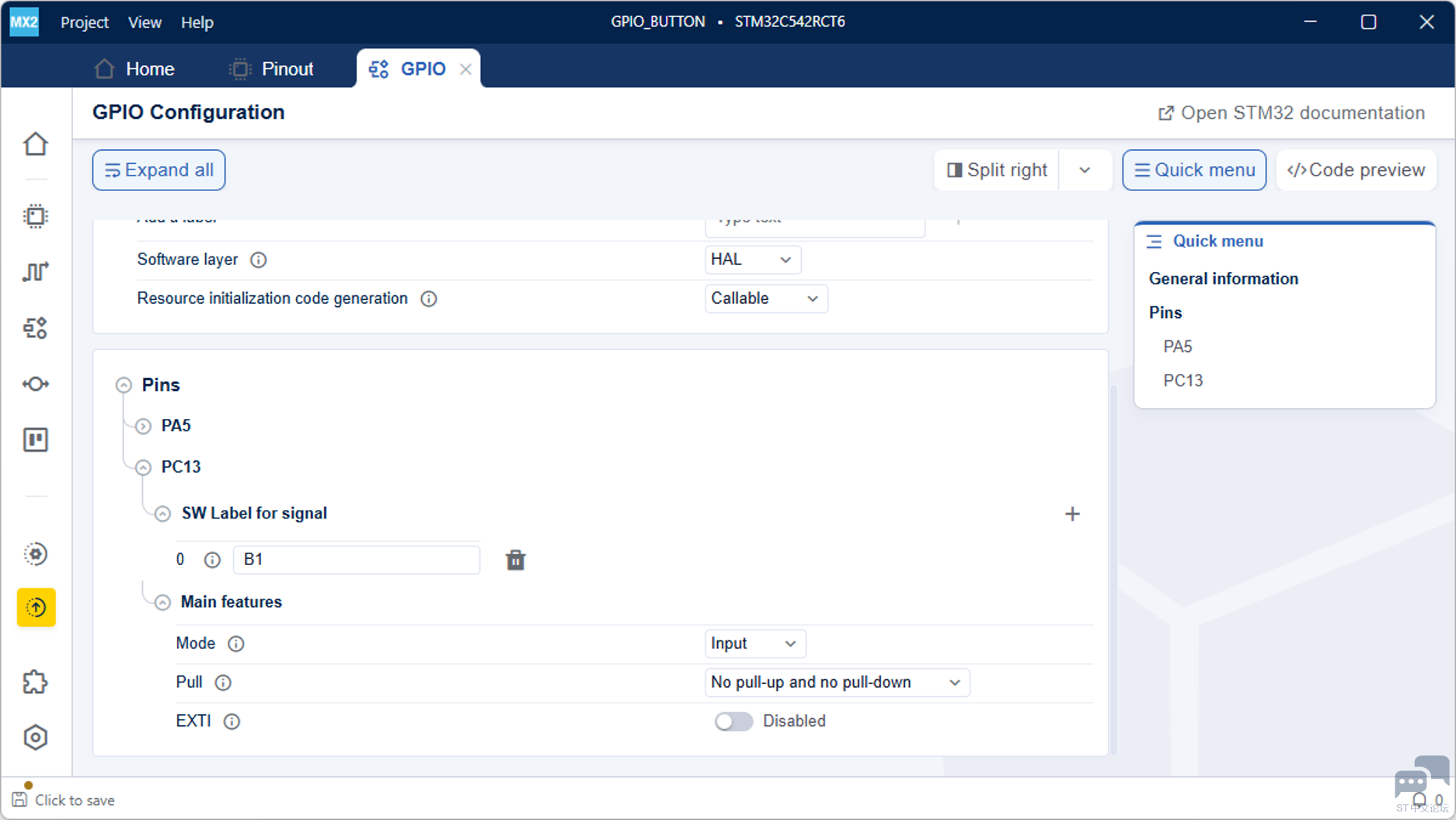This screenshot has height=820, width=1456.
Task: Open the Pull configuration dropdown
Action: tap(837, 682)
